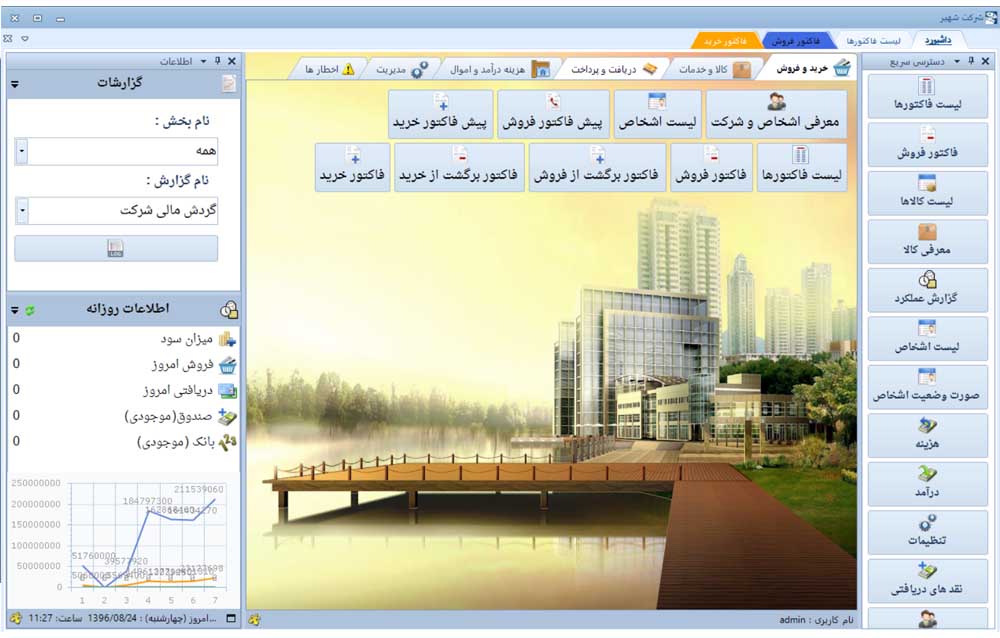
Task: Open the نام بخش dropdown
Action: pos(22,152)
